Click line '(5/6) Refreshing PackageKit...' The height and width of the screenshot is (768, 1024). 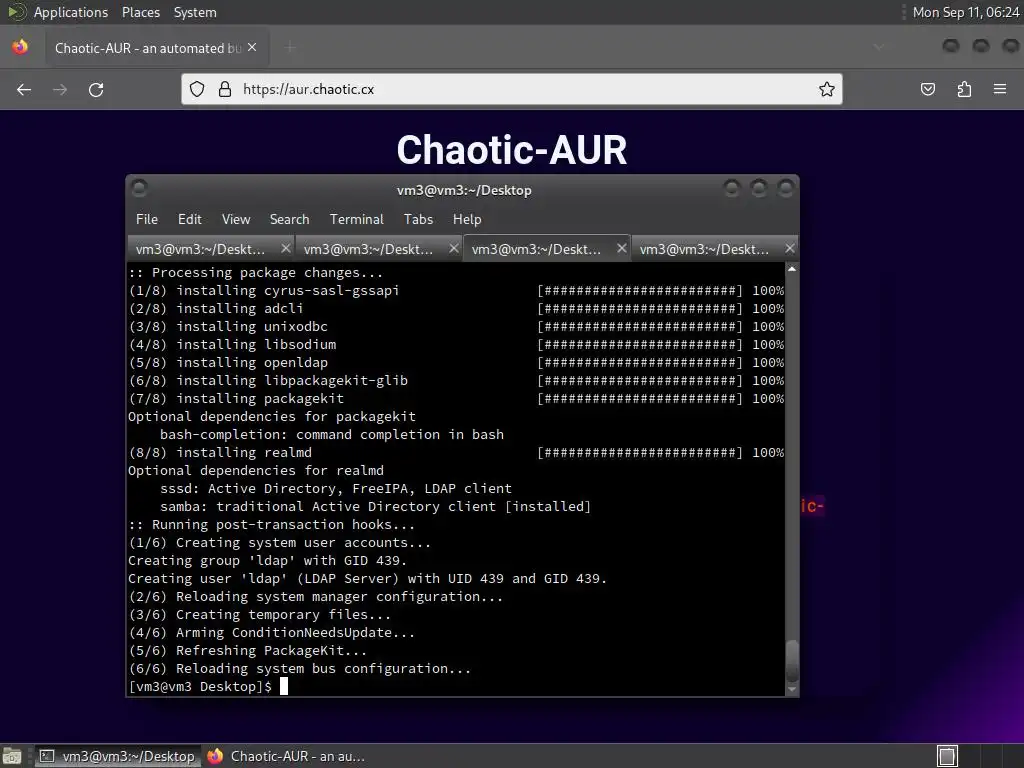tap(247, 650)
